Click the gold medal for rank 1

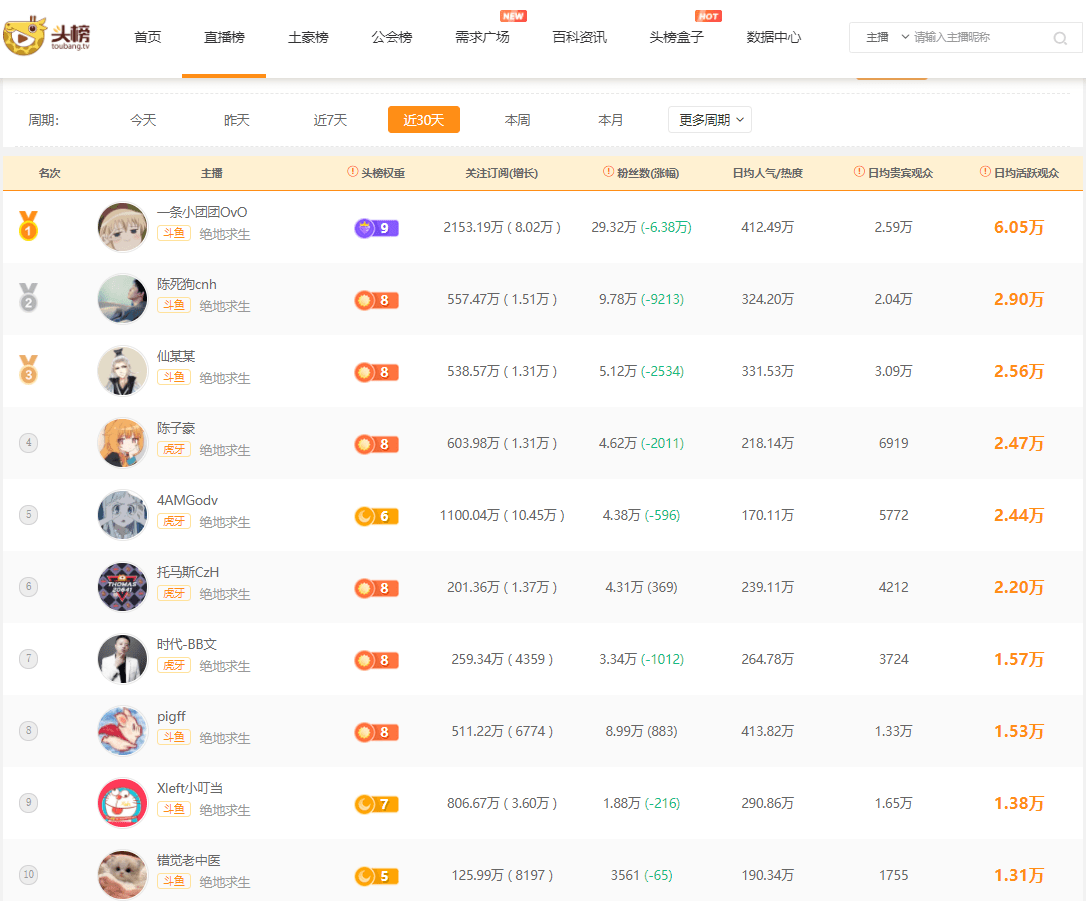[x=26, y=227]
